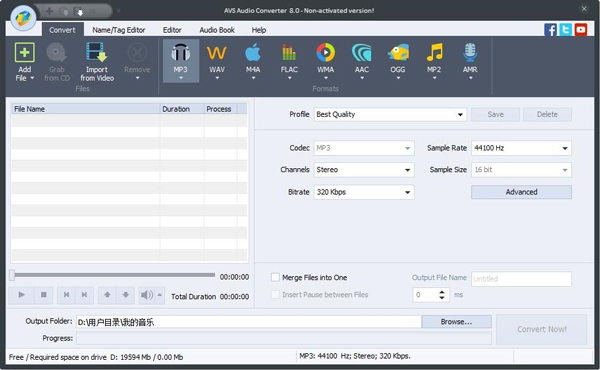The height and width of the screenshot is (370, 600).
Task: Expand MP3 format options arrow
Action: pyautogui.click(x=181, y=78)
